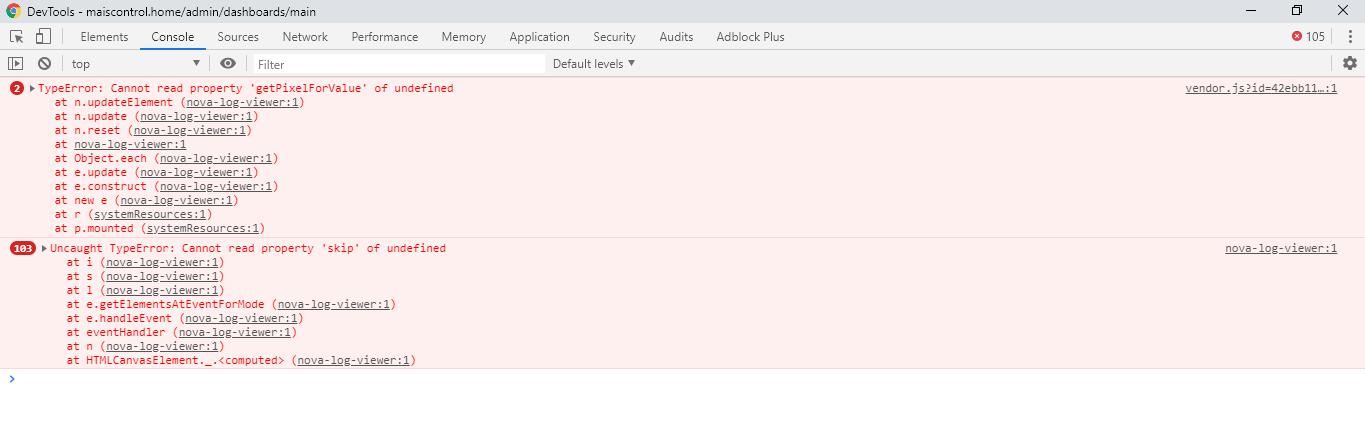1365x443 pixels.
Task: Click the red badge showing 103 errors
Action: coord(23,248)
